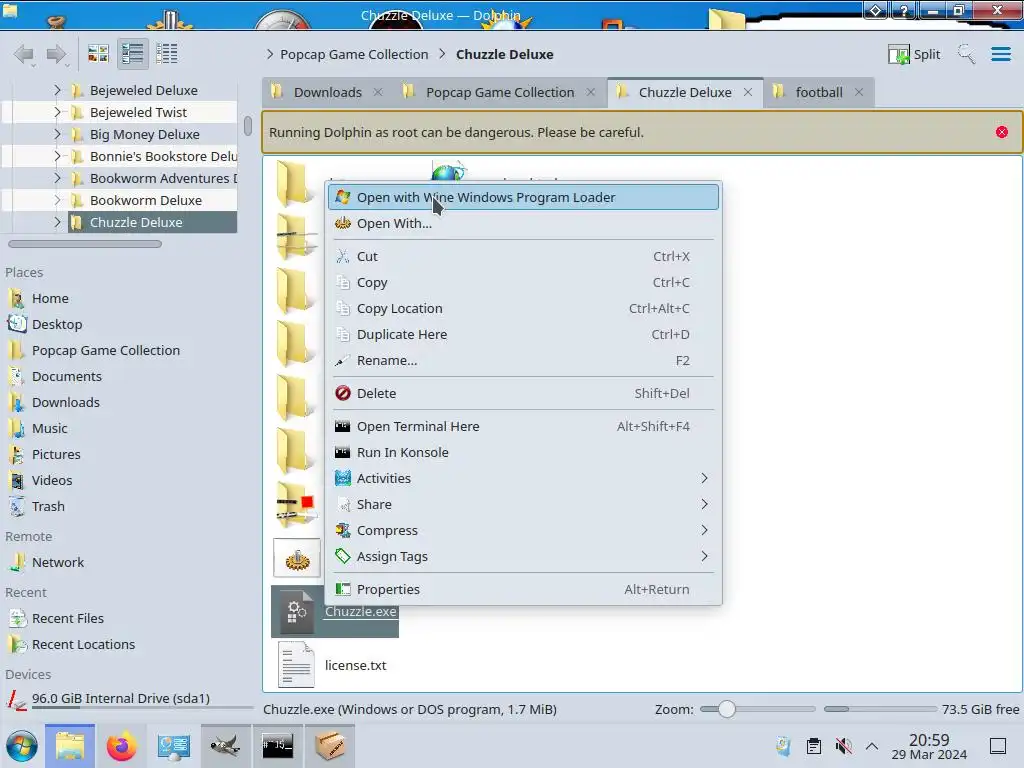The width and height of the screenshot is (1024, 768).
Task: Expand Bonnie's Bookstore Deluxe folder
Action: click(x=57, y=156)
